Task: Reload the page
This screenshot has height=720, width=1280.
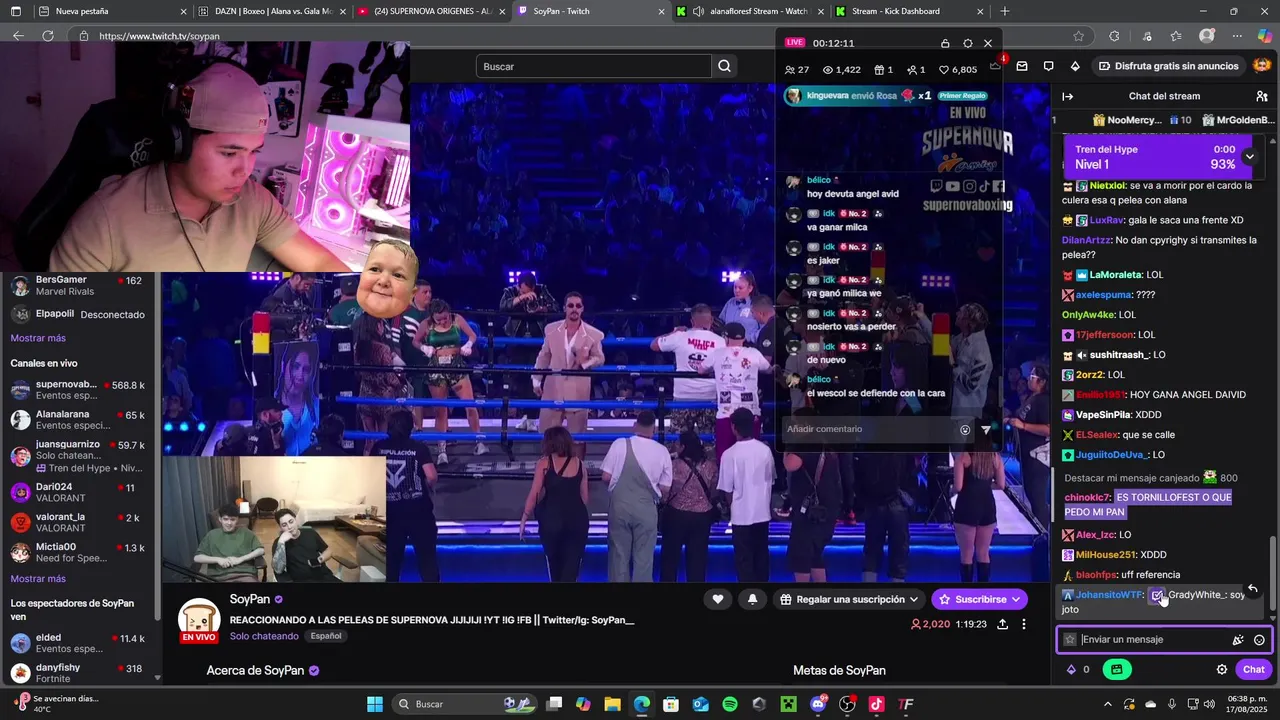Action: pyautogui.click(x=48, y=36)
